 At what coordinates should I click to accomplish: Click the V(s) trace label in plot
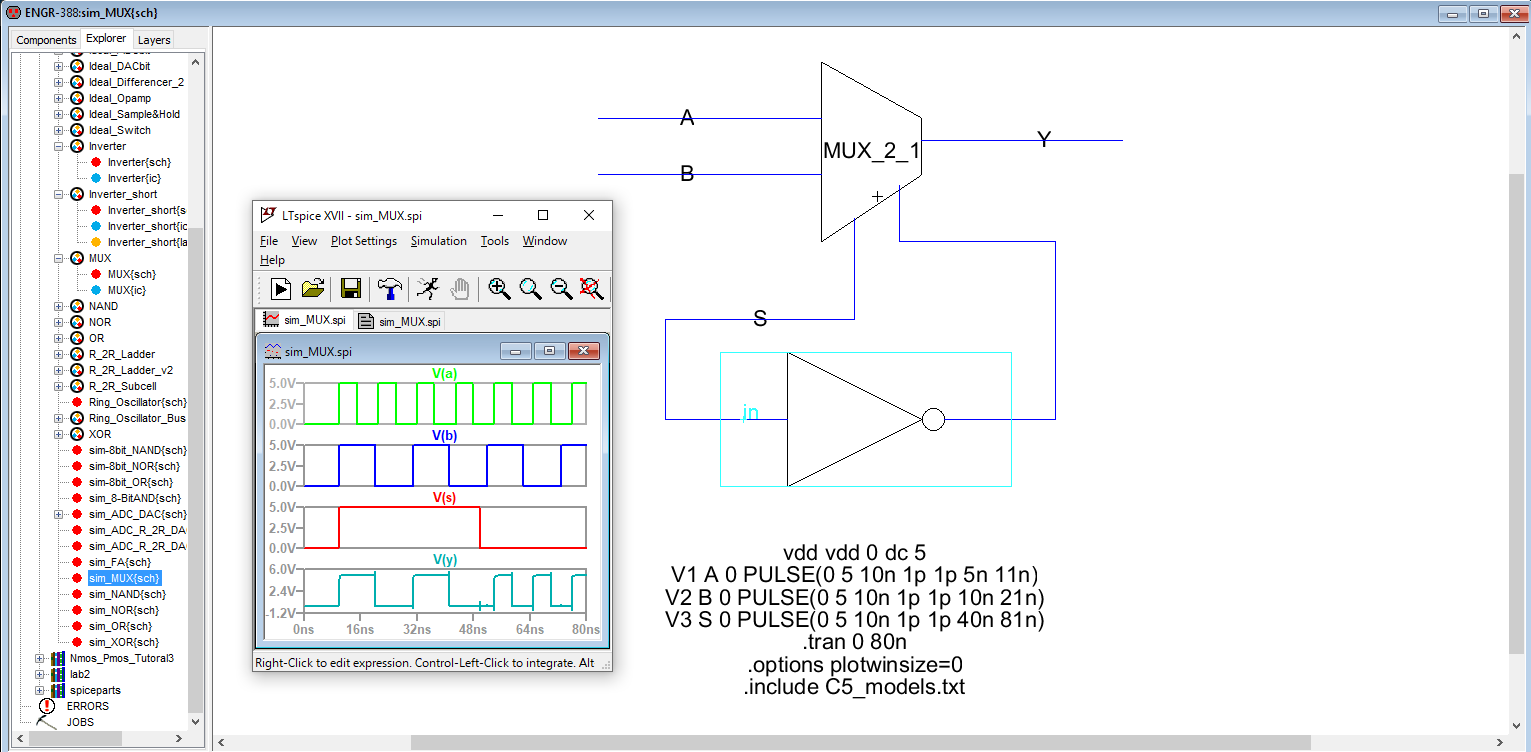(x=444, y=497)
